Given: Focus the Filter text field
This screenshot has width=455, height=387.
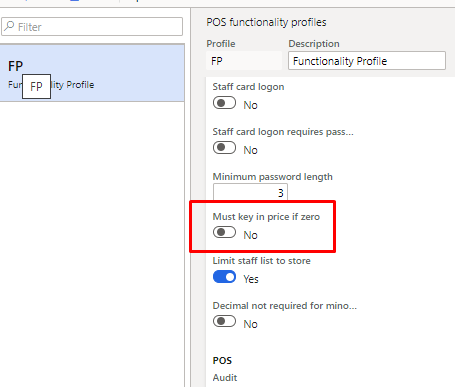Looking at the screenshot, I should tap(92, 26).
